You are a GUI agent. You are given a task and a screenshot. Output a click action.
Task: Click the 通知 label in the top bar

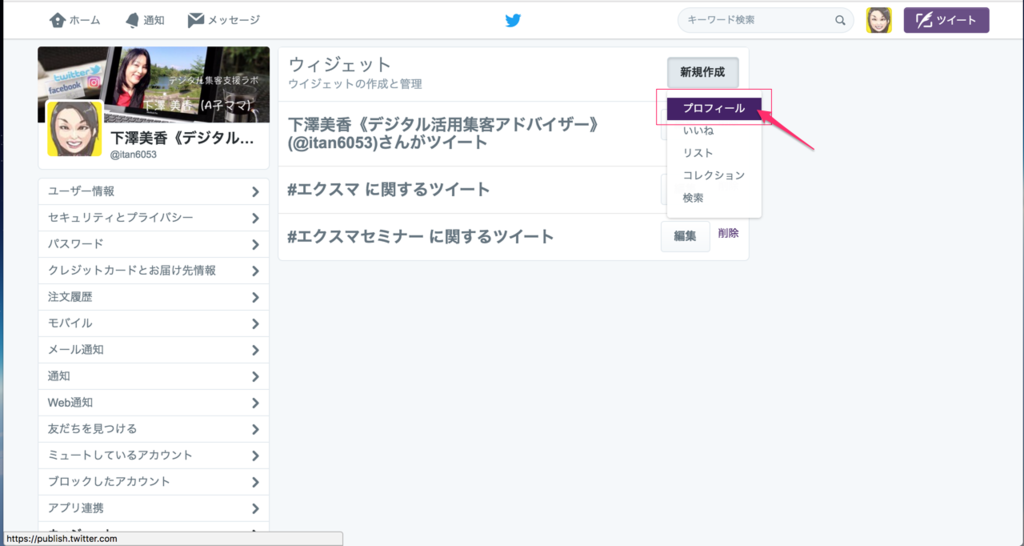(x=154, y=20)
